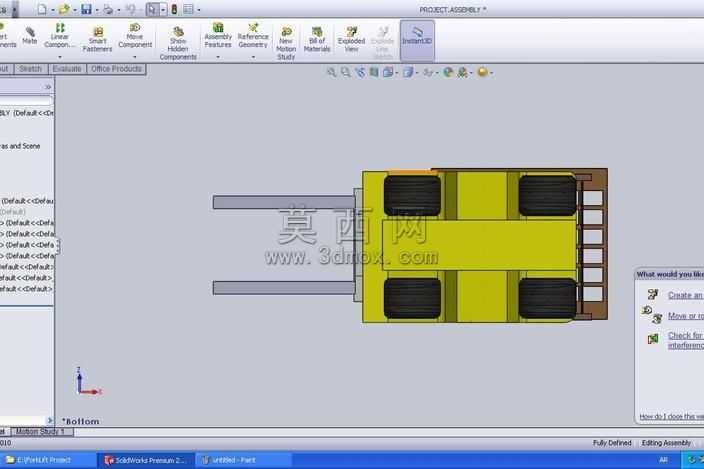Image resolution: width=704 pixels, height=469 pixels.
Task: Click the '*Bottom' view label
Action: (x=81, y=421)
